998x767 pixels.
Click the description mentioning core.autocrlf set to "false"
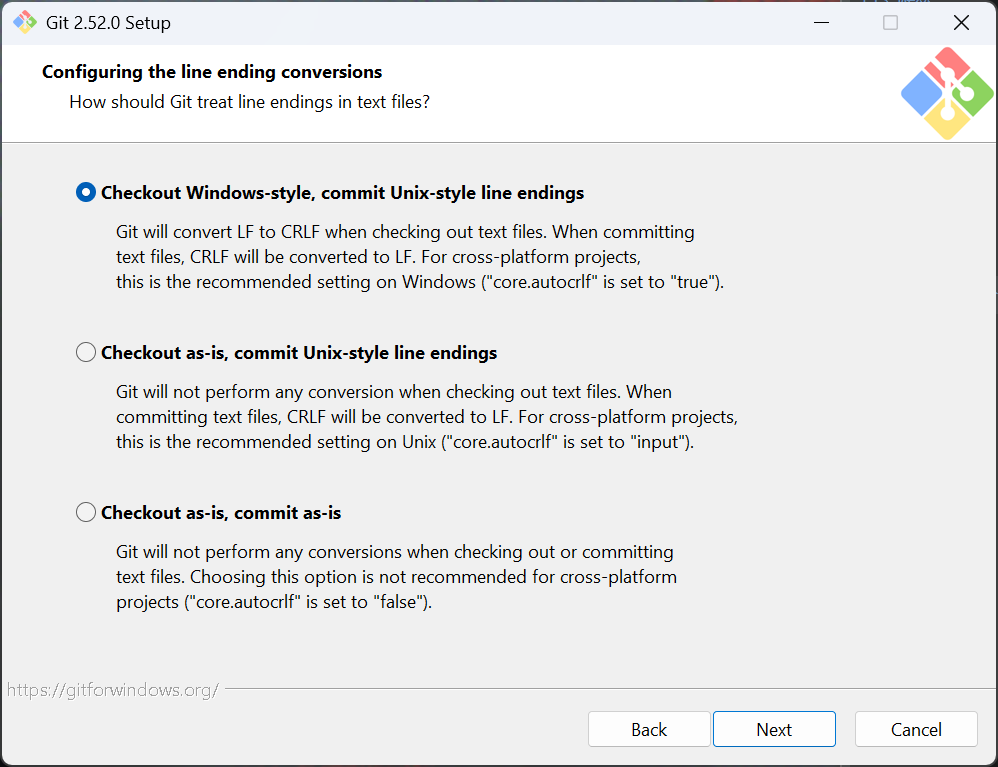tap(396, 577)
